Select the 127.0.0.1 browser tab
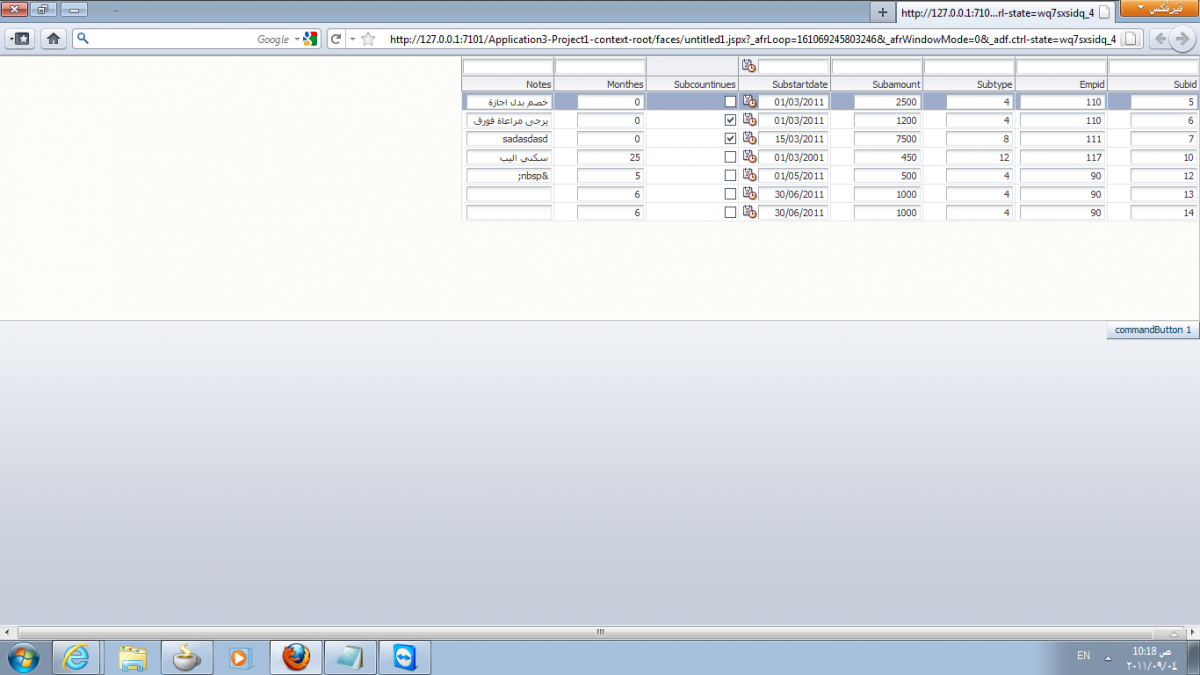This screenshot has width=1200, height=675. pyautogui.click(x=1004, y=12)
